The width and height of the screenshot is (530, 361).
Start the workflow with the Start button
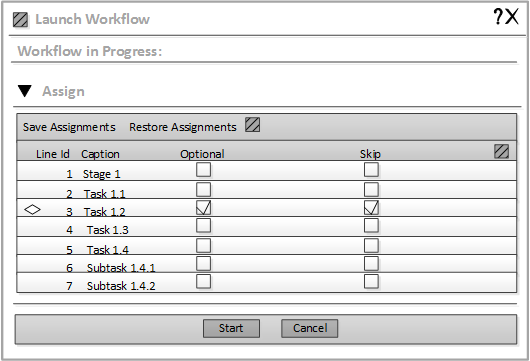[232, 328]
